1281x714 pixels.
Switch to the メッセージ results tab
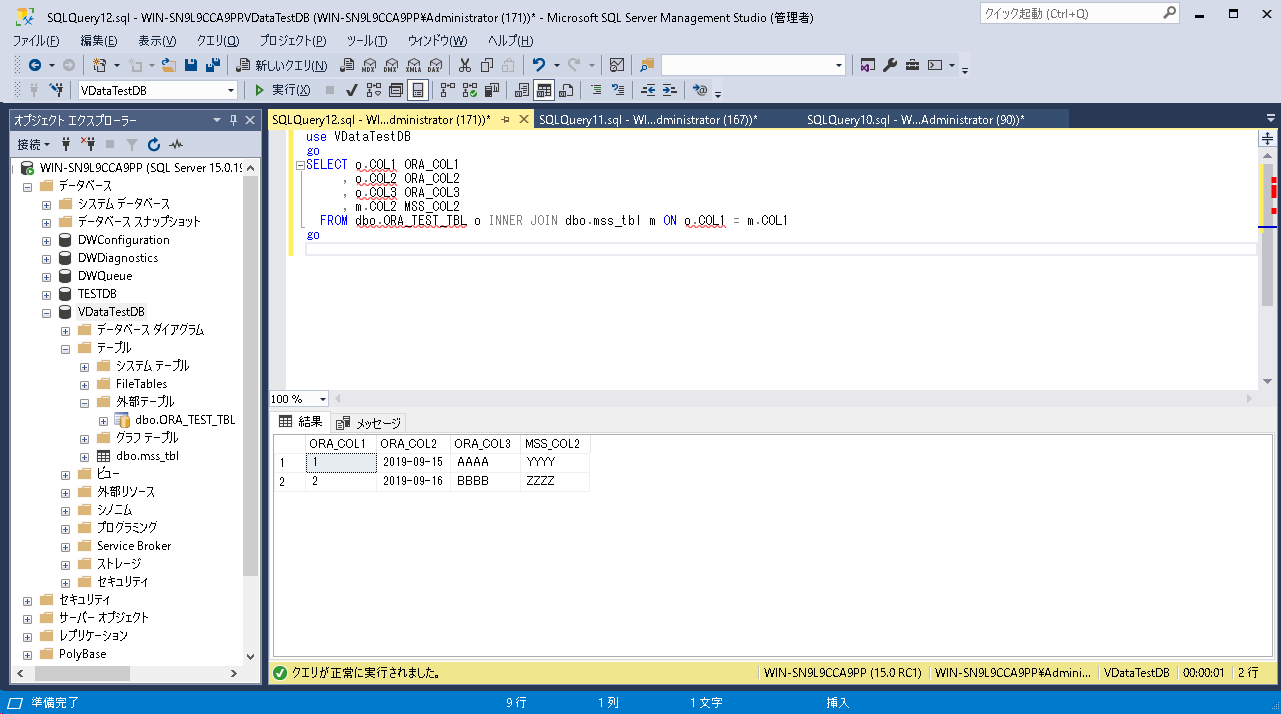[369, 423]
